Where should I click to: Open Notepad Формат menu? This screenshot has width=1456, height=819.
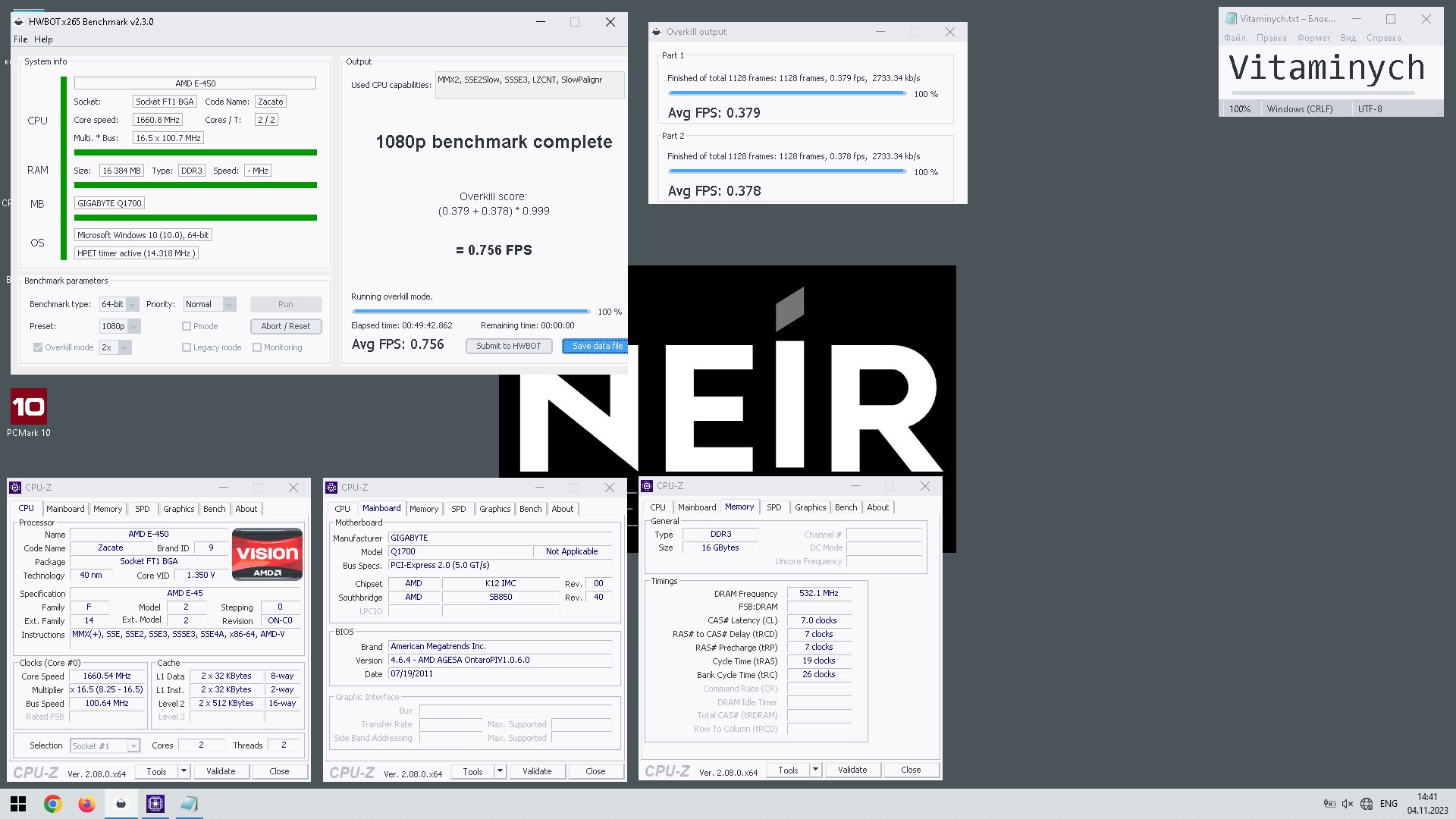[1313, 38]
